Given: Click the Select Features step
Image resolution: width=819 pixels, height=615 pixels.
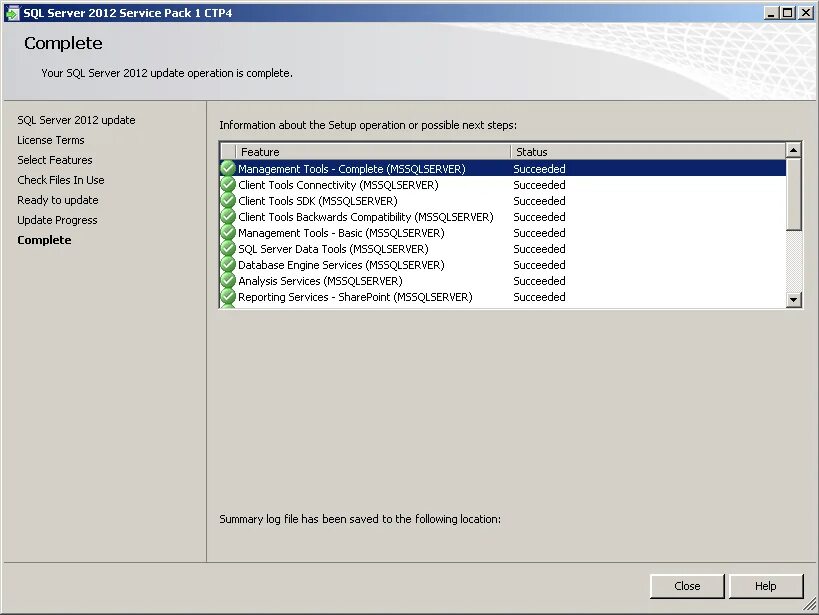Looking at the screenshot, I should (55, 160).
